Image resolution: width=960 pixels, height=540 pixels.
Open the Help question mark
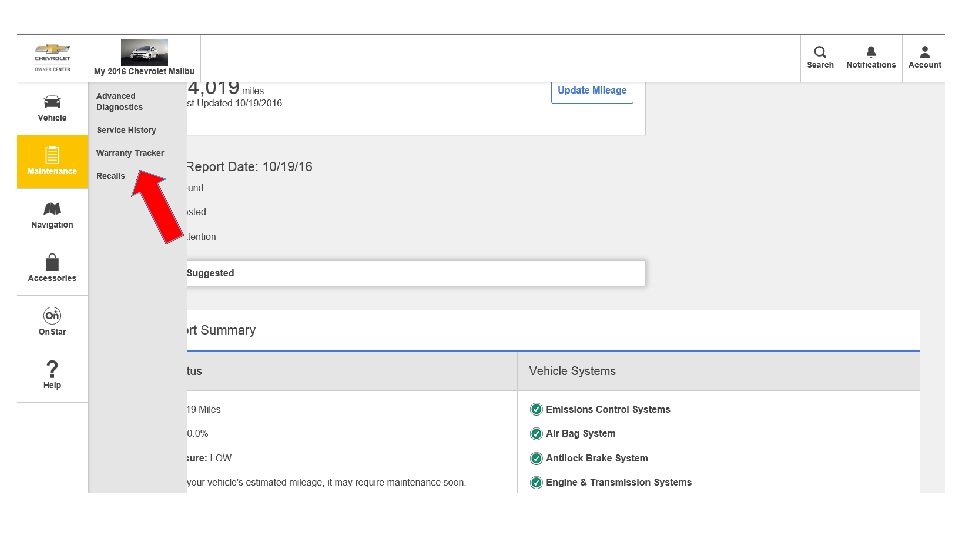(52, 373)
